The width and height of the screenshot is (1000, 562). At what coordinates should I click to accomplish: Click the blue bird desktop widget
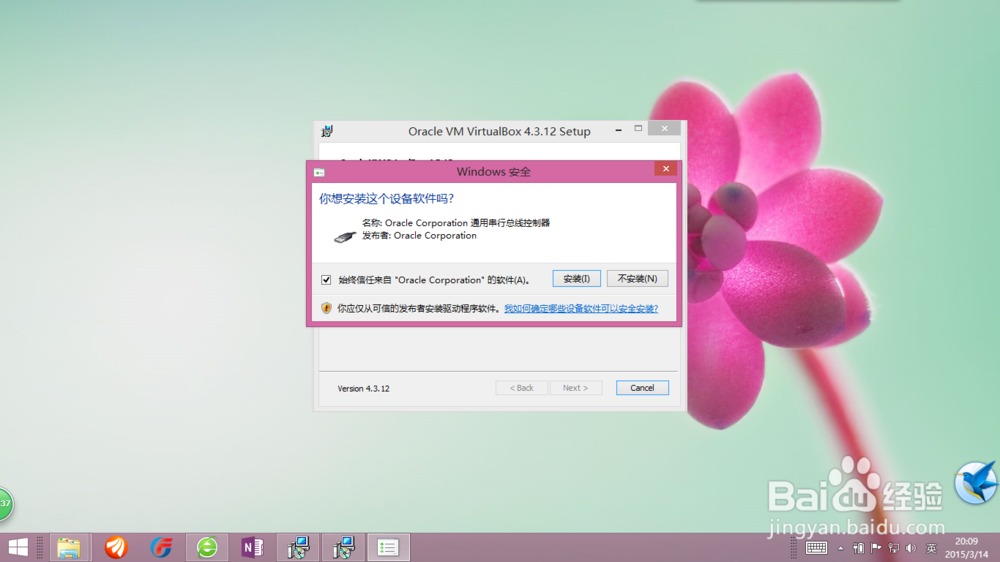[976, 482]
